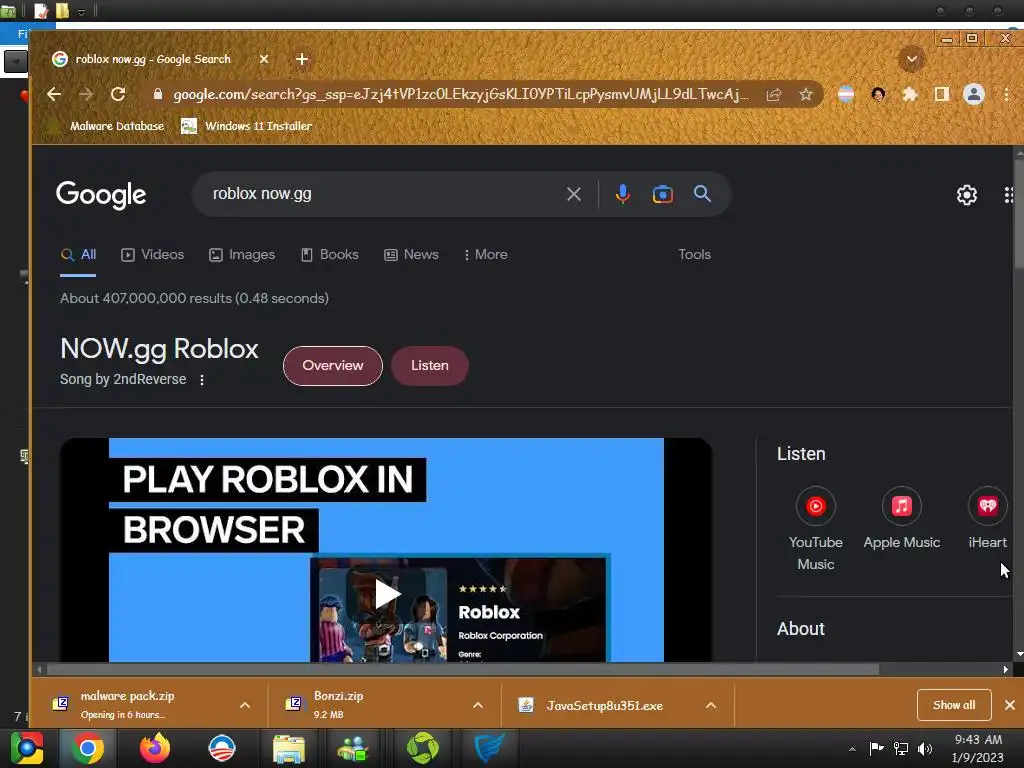Image resolution: width=1024 pixels, height=768 pixels.
Task: Click the address bar URL
Action: click(460, 95)
